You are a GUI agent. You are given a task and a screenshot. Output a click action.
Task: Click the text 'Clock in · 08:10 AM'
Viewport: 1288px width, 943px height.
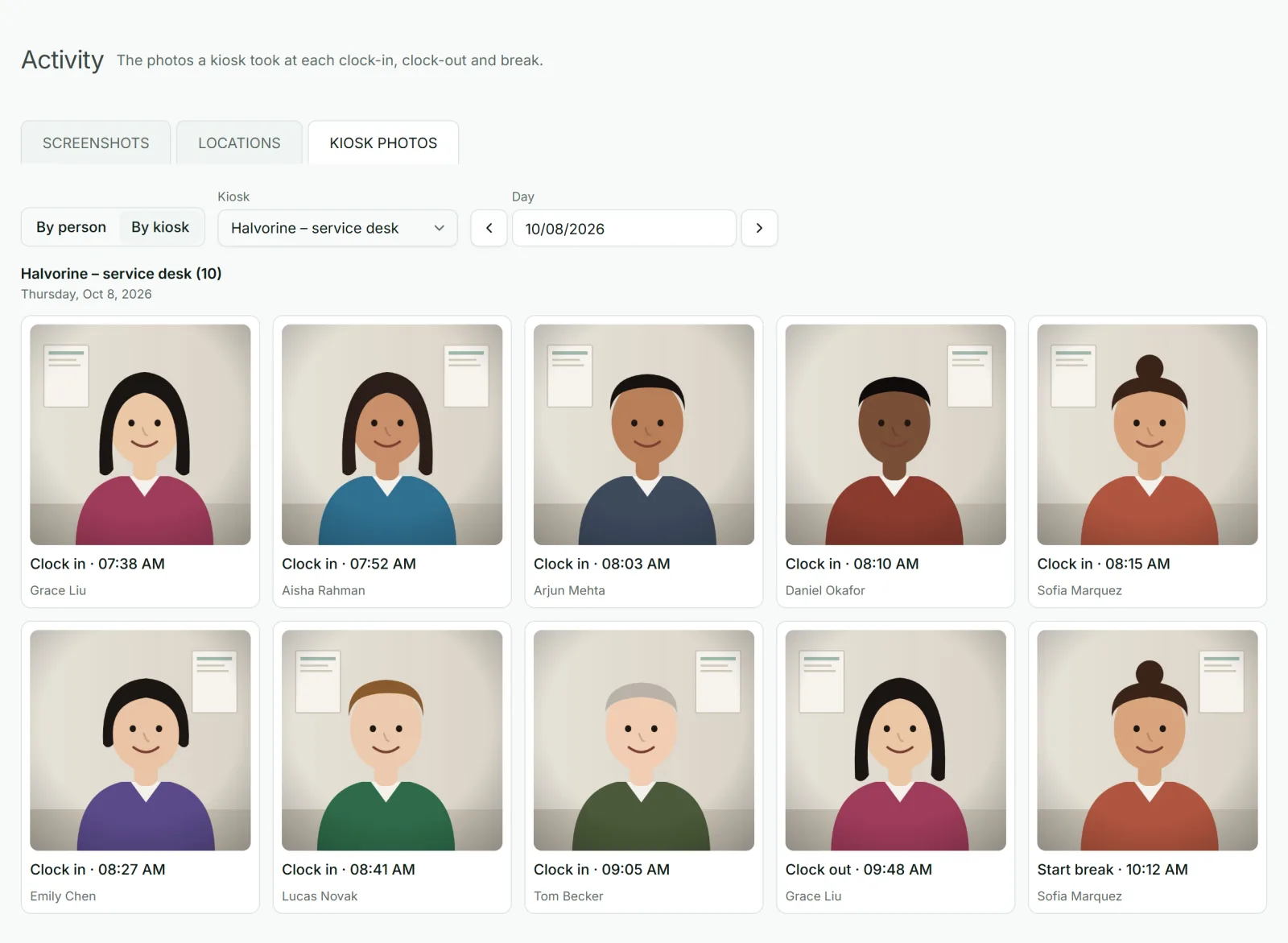[852, 564]
